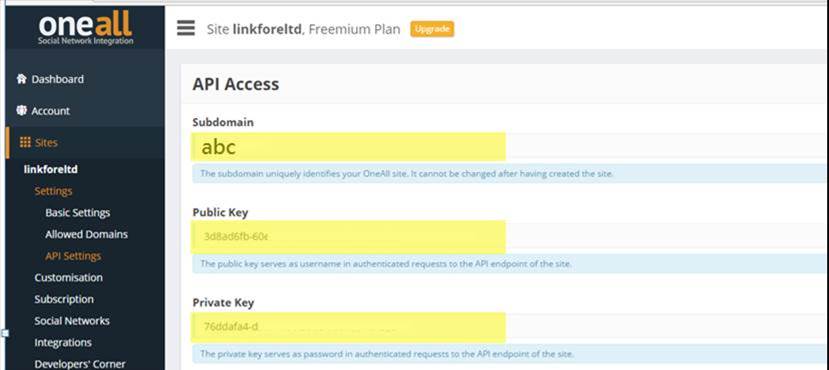The width and height of the screenshot is (829, 370).
Task: Click the Account globe icon
Action: 22,110
